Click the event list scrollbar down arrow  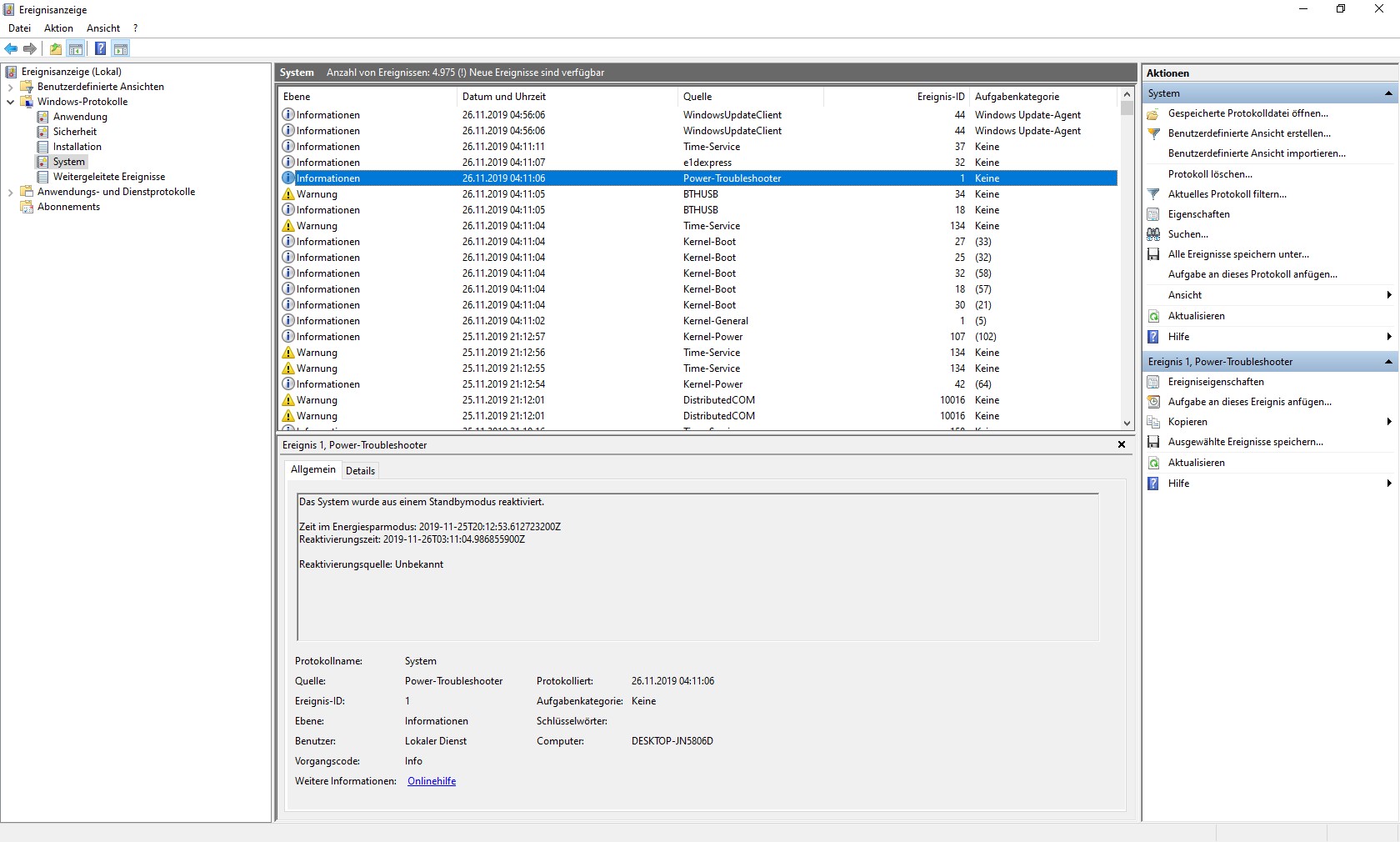pos(1127,424)
